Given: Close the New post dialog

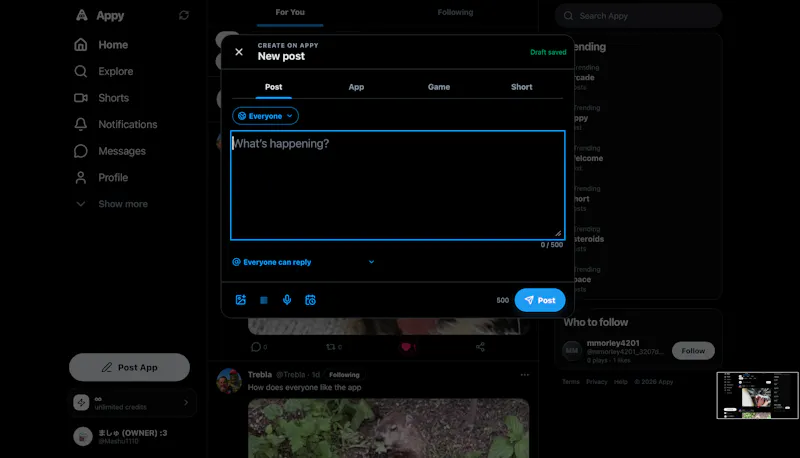Looking at the screenshot, I should tap(239, 52).
